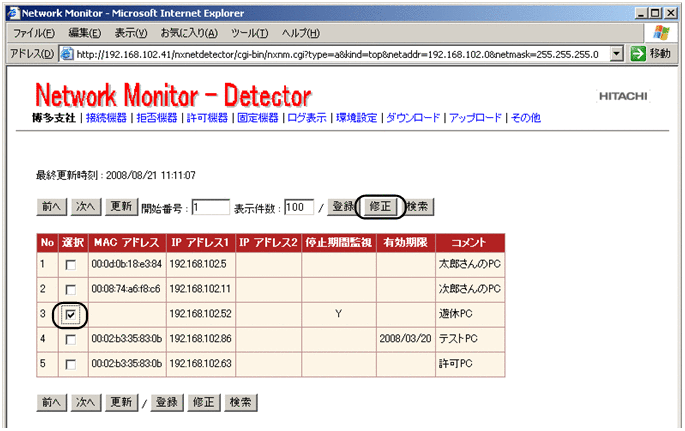Click the IP アドレス1 column header

coord(201,243)
